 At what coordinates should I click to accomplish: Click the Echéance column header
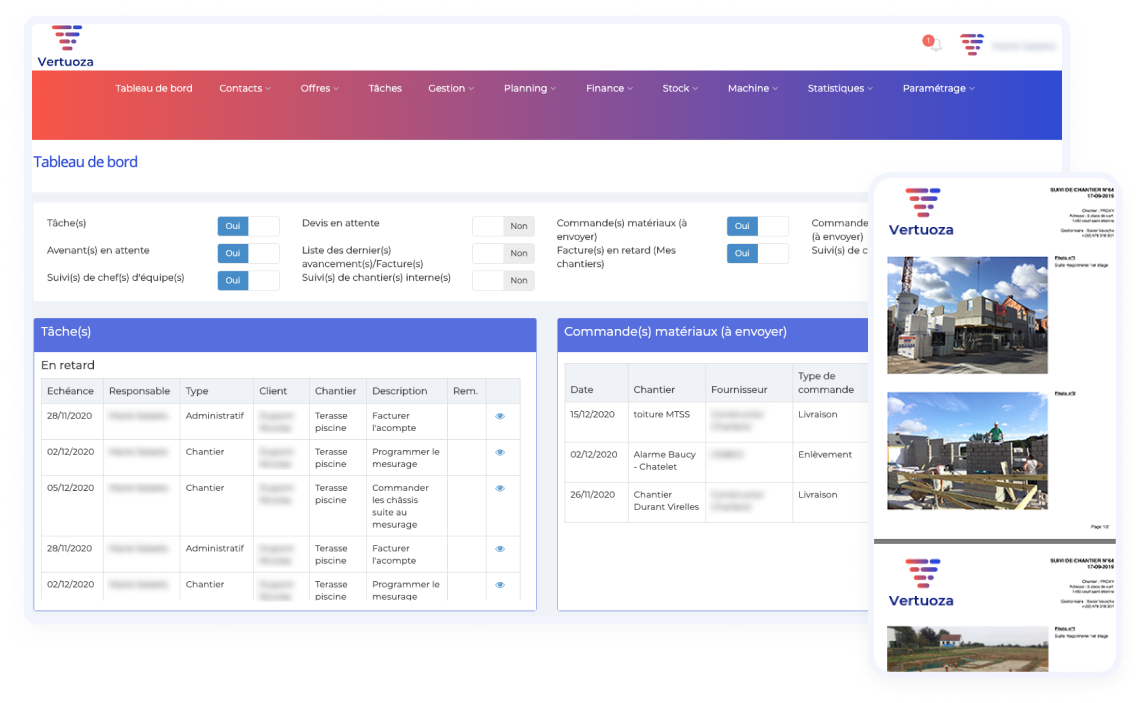71,391
